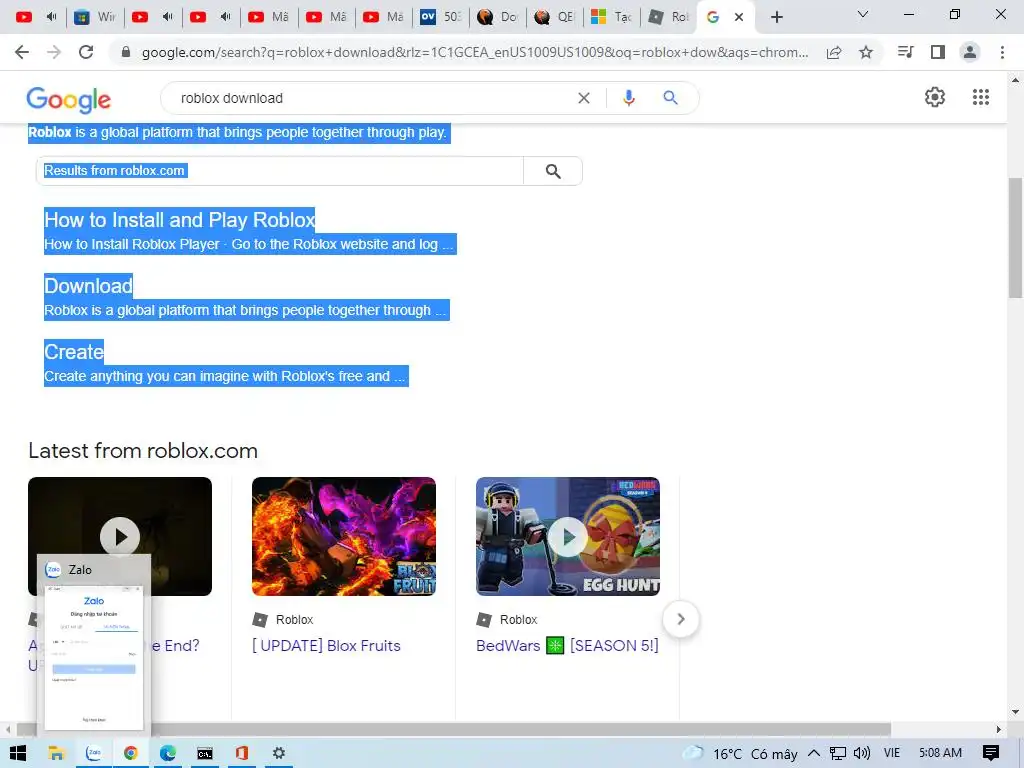Switch to the OV 503 tab
This screenshot has width=1024, height=768.
click(441, 17)
